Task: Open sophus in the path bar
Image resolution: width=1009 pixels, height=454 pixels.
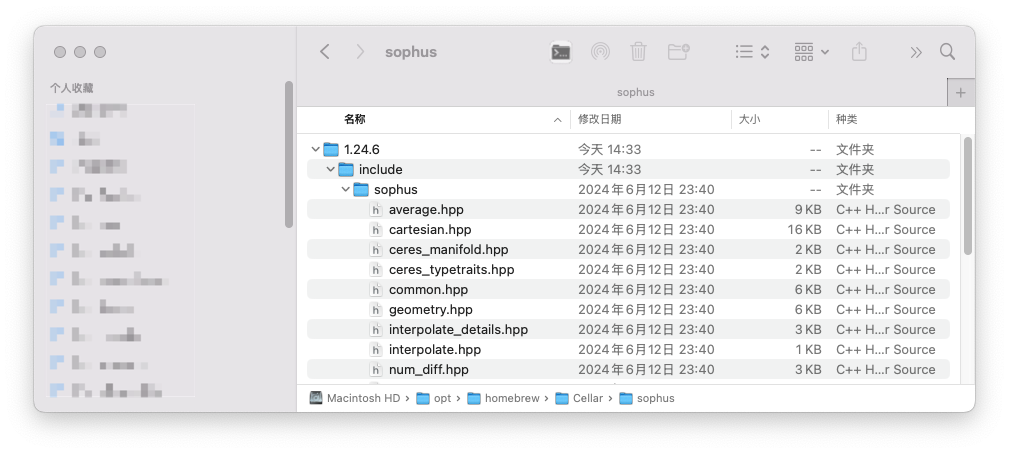Action: [647, 398]
